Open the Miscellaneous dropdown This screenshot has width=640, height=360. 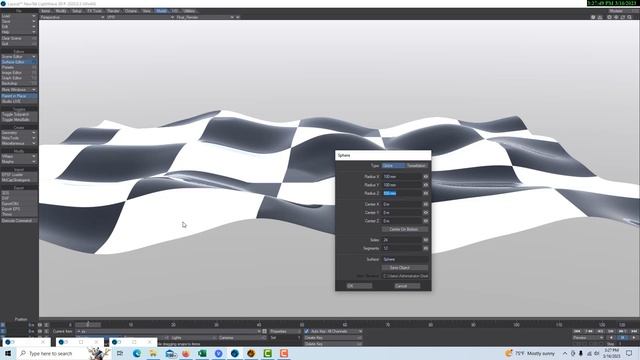pos(19,143)
